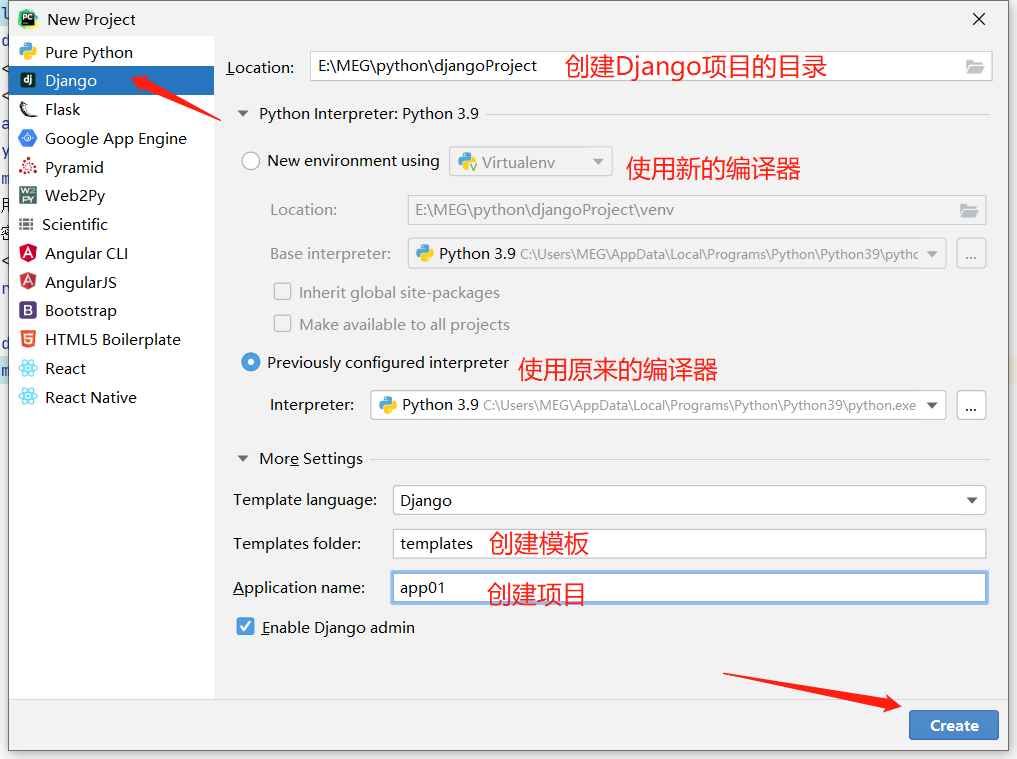This screenshot has height=759, width=1017.
Task: Toggle Inherit global site-packages checkbox
Action: tap(282, 292)
